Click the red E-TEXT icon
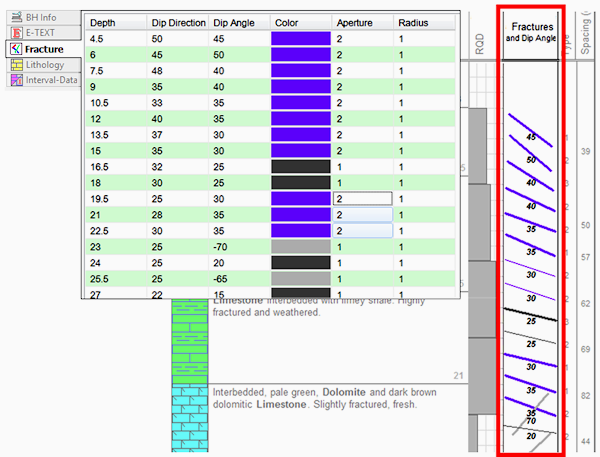The width and height of the screenshot is (600, 457). coord(16,33)
